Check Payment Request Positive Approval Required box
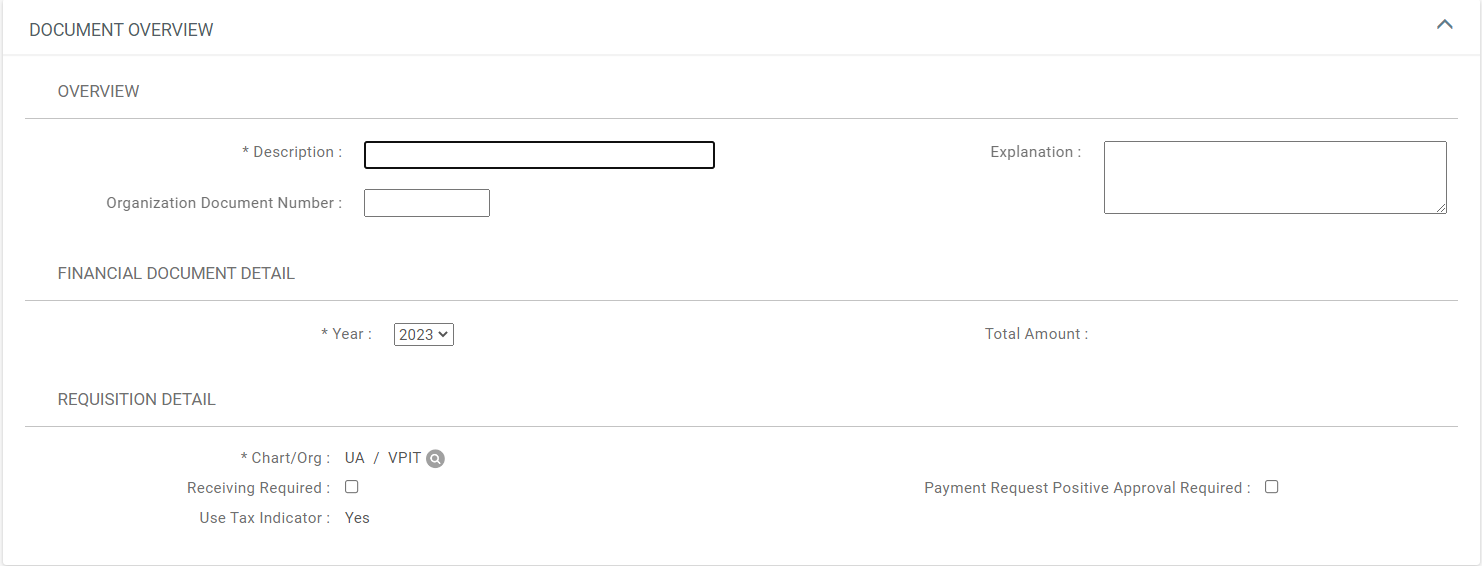This screenshot has width=1482, height=566. point(1271,487)
